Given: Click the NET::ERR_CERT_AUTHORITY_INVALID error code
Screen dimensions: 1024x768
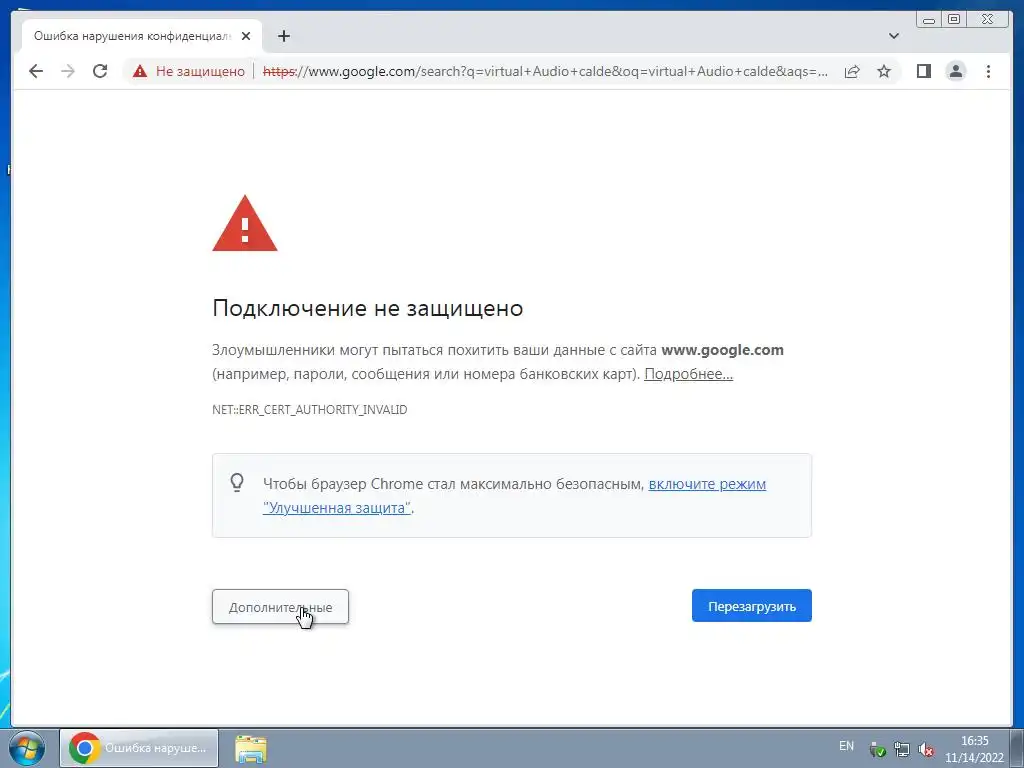Looking at the screenshot, I should pyautogui.click(x=310, y=409).
